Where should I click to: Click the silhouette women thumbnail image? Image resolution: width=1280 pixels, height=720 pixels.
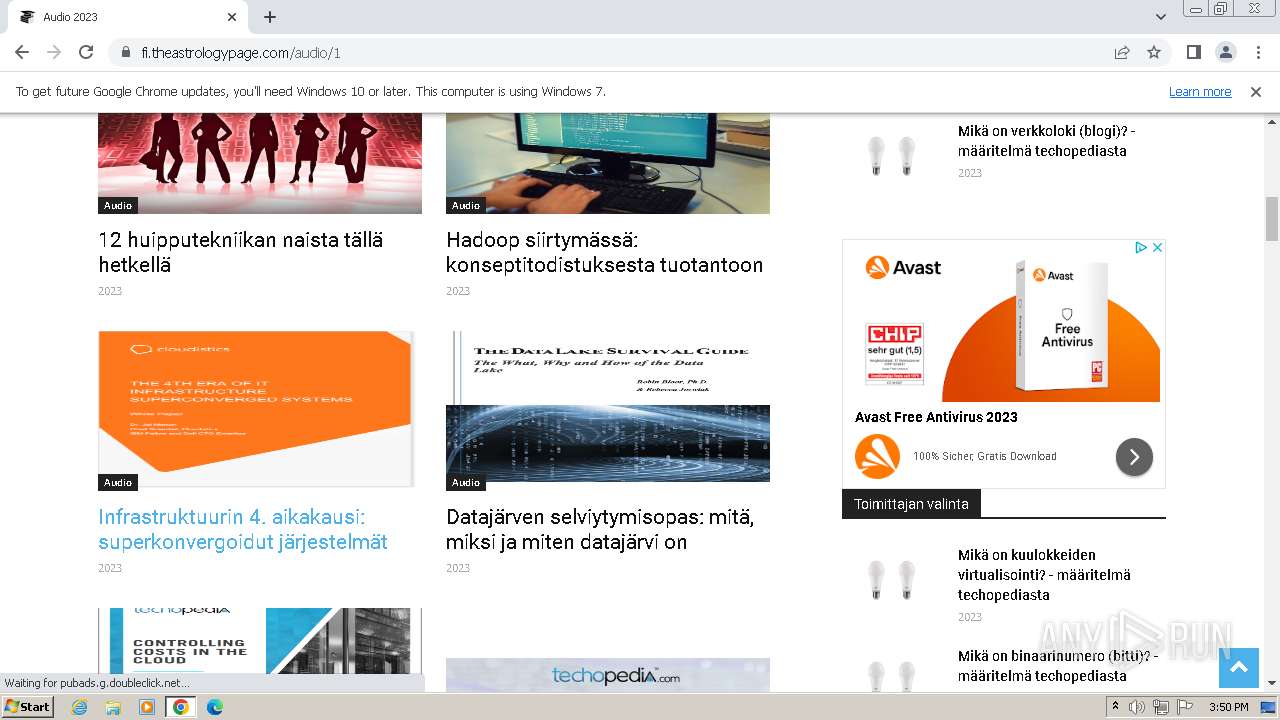[x=260, y=163]
